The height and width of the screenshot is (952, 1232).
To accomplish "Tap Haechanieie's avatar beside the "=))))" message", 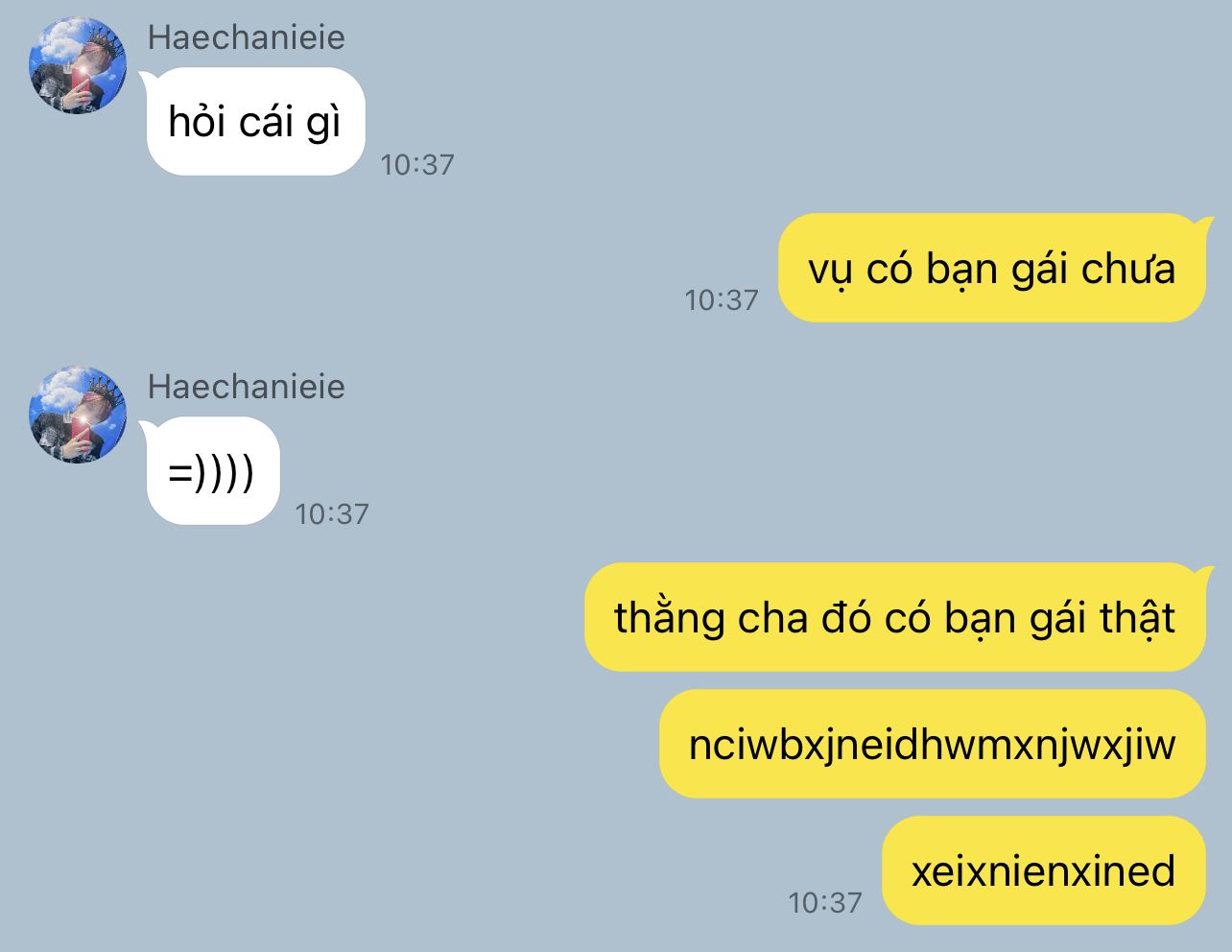I will (x=79, y=414).
